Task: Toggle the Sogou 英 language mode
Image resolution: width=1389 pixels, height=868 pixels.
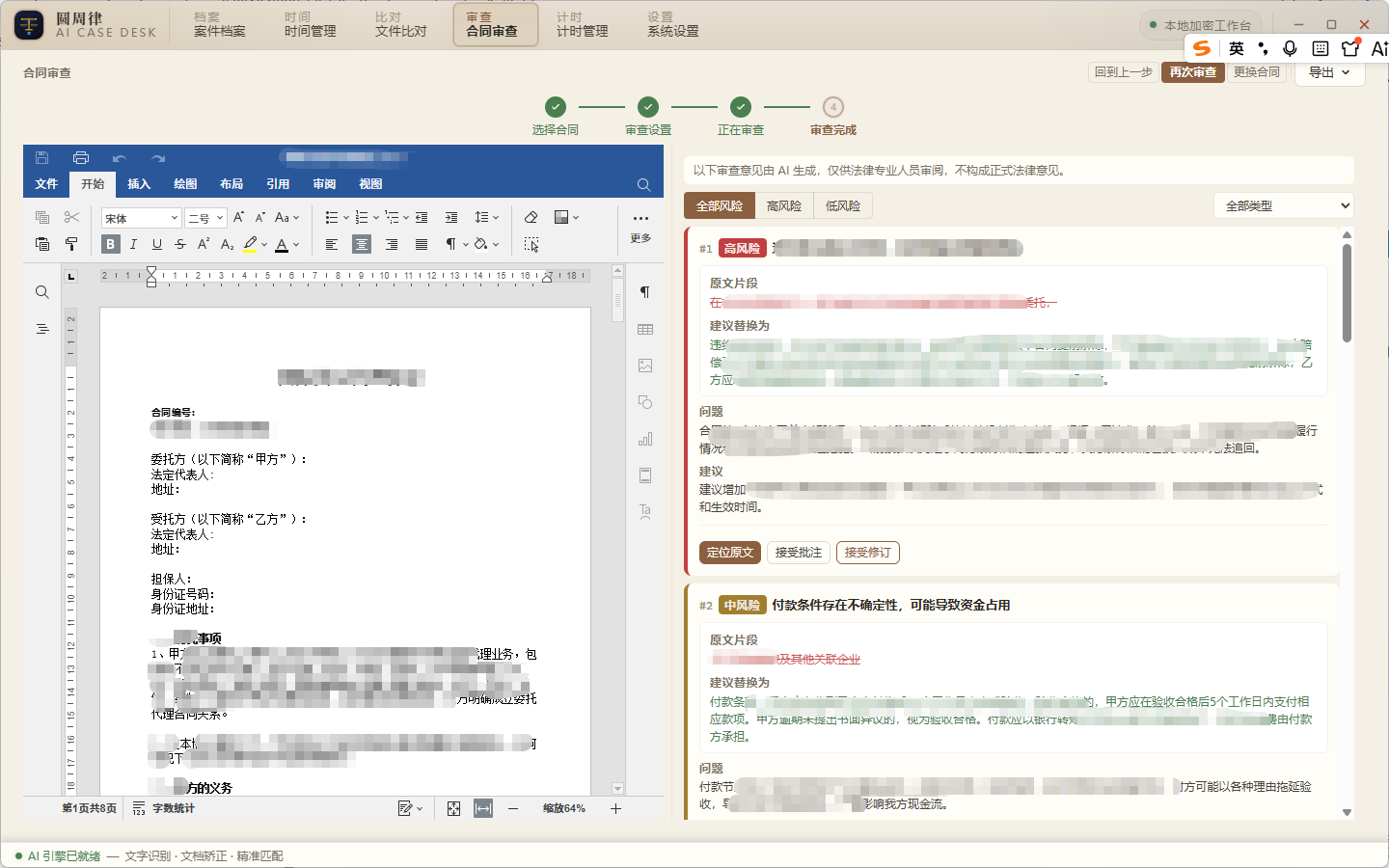Action: (1237, 48)
